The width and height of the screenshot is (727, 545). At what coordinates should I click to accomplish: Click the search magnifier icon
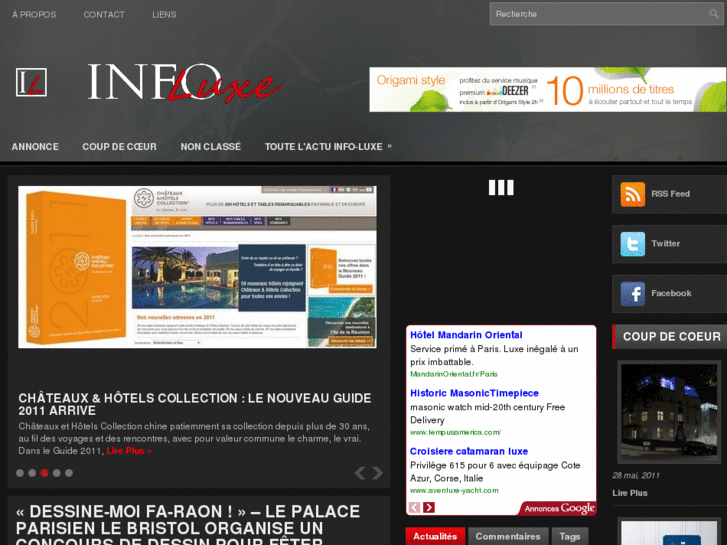tap(714, 14)
